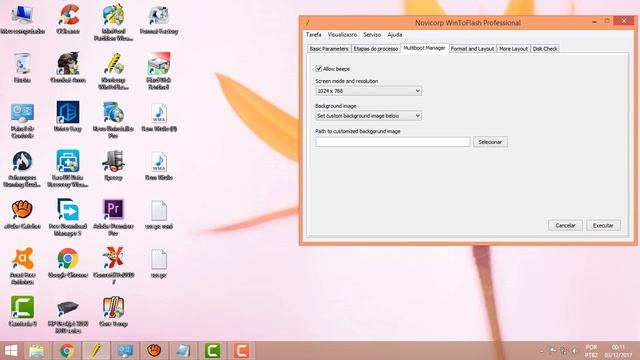Switch to More Layout tab
Screen dimensions: 640x360
click(x=513, y=49)
